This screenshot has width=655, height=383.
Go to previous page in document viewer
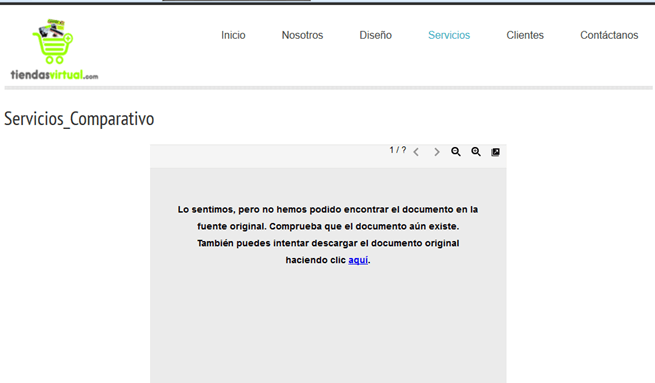pos(416,152)
